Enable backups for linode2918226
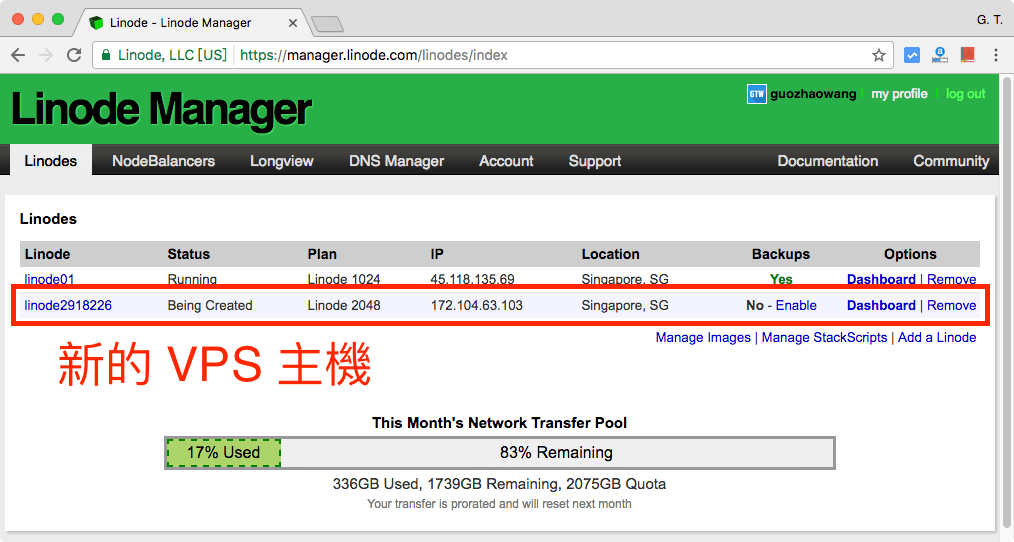The height and width of the screenshot is (542, 1014). click(x=796, y=305)
